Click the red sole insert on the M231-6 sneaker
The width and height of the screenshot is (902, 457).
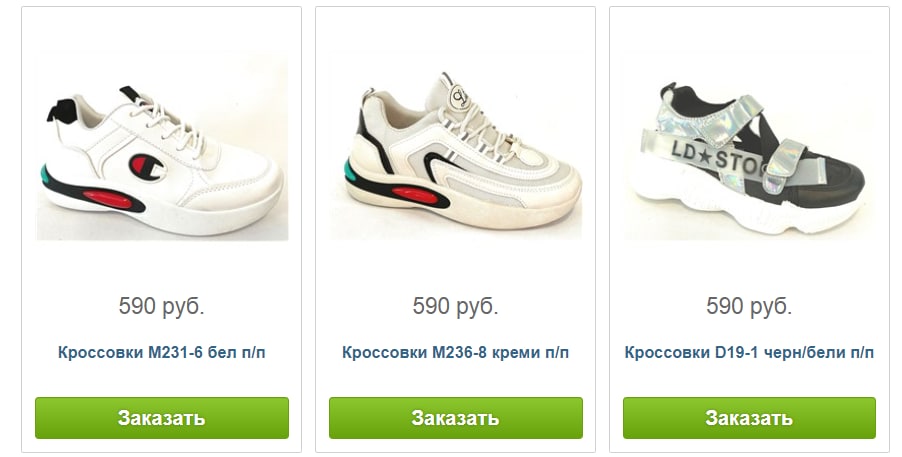(110, 198)
